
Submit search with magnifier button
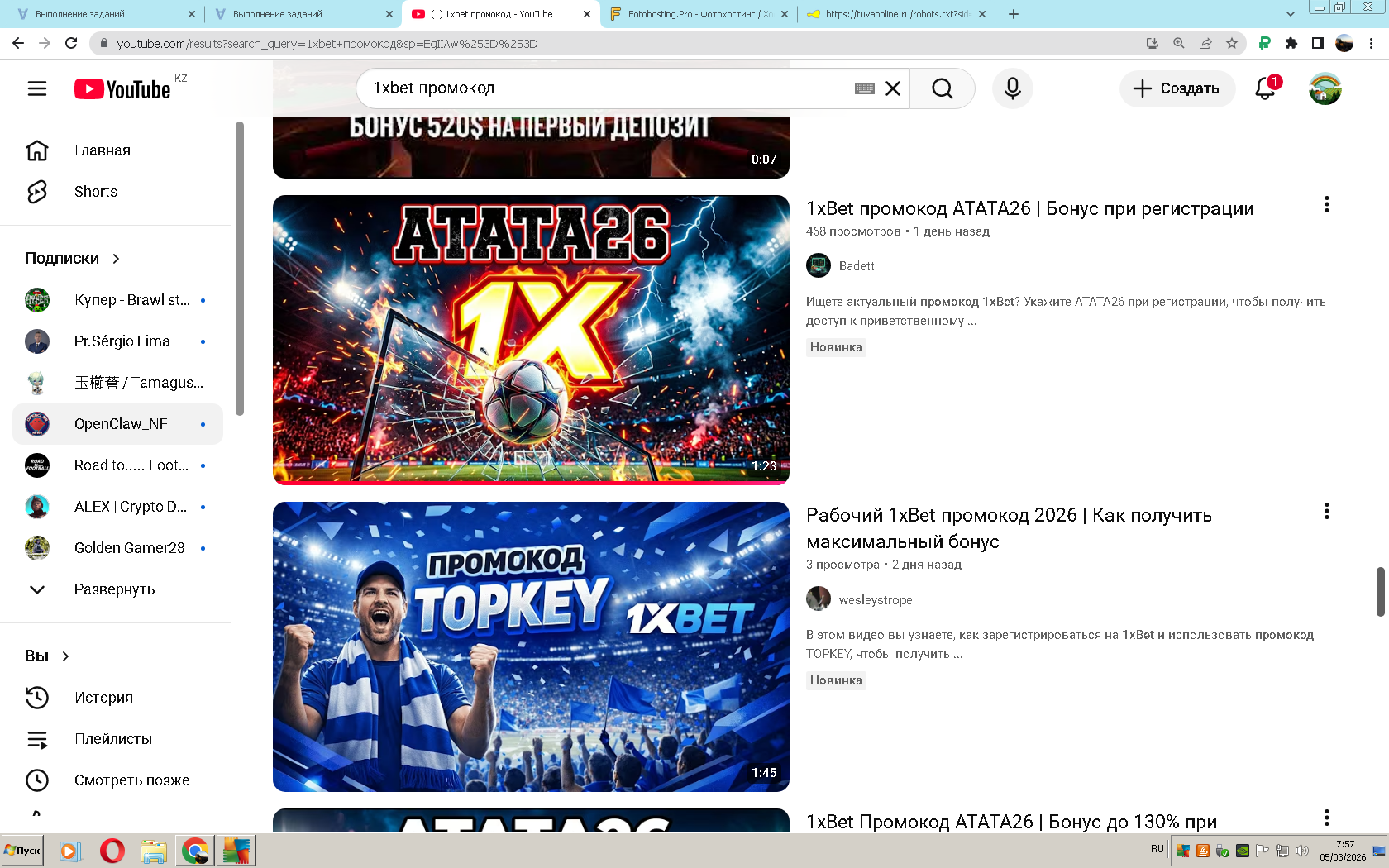tap(943, 88)
